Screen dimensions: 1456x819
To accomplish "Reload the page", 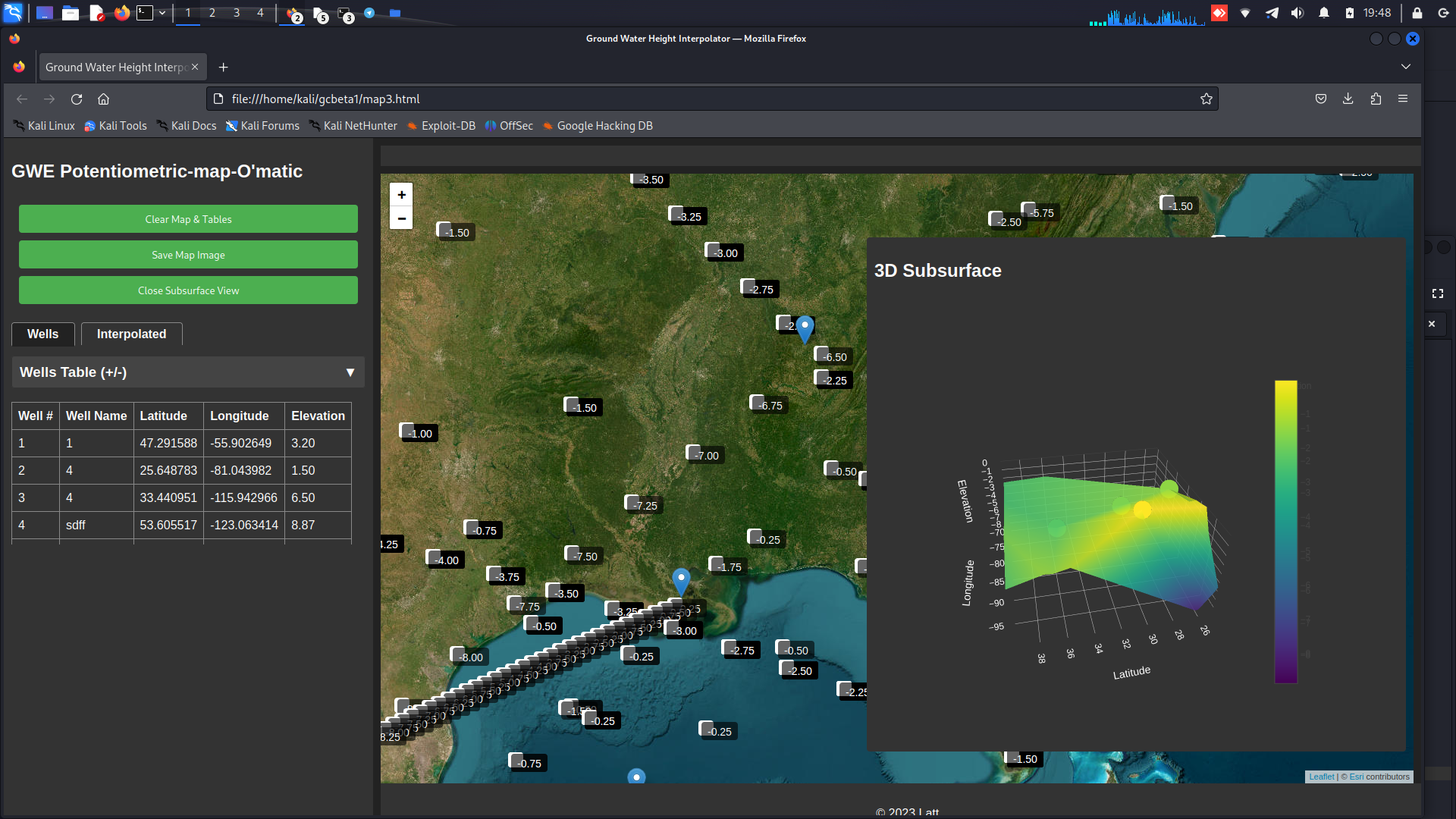I will click(x=77, y=99).
